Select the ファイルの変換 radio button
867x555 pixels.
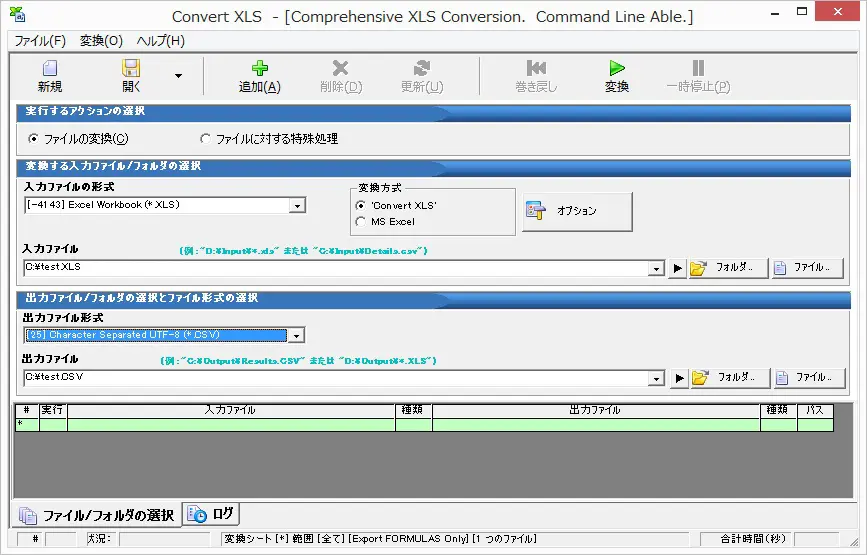34,139
